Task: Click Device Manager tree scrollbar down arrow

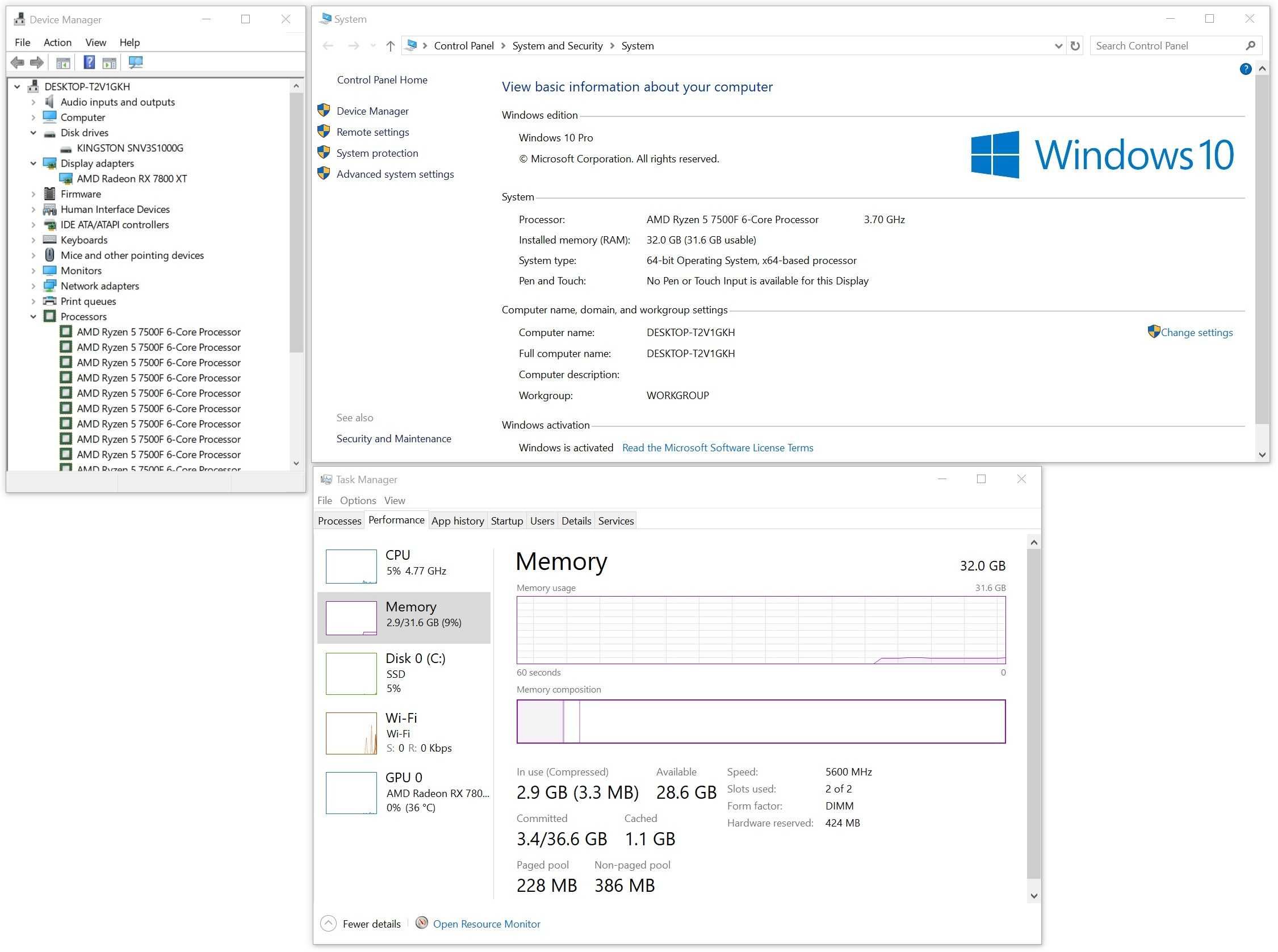Action: [296, 463]
